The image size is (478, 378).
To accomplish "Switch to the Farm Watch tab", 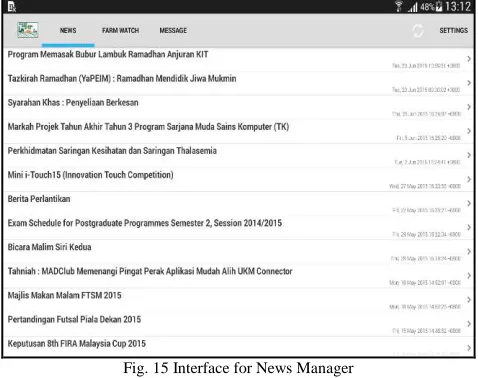I will 120,30.
